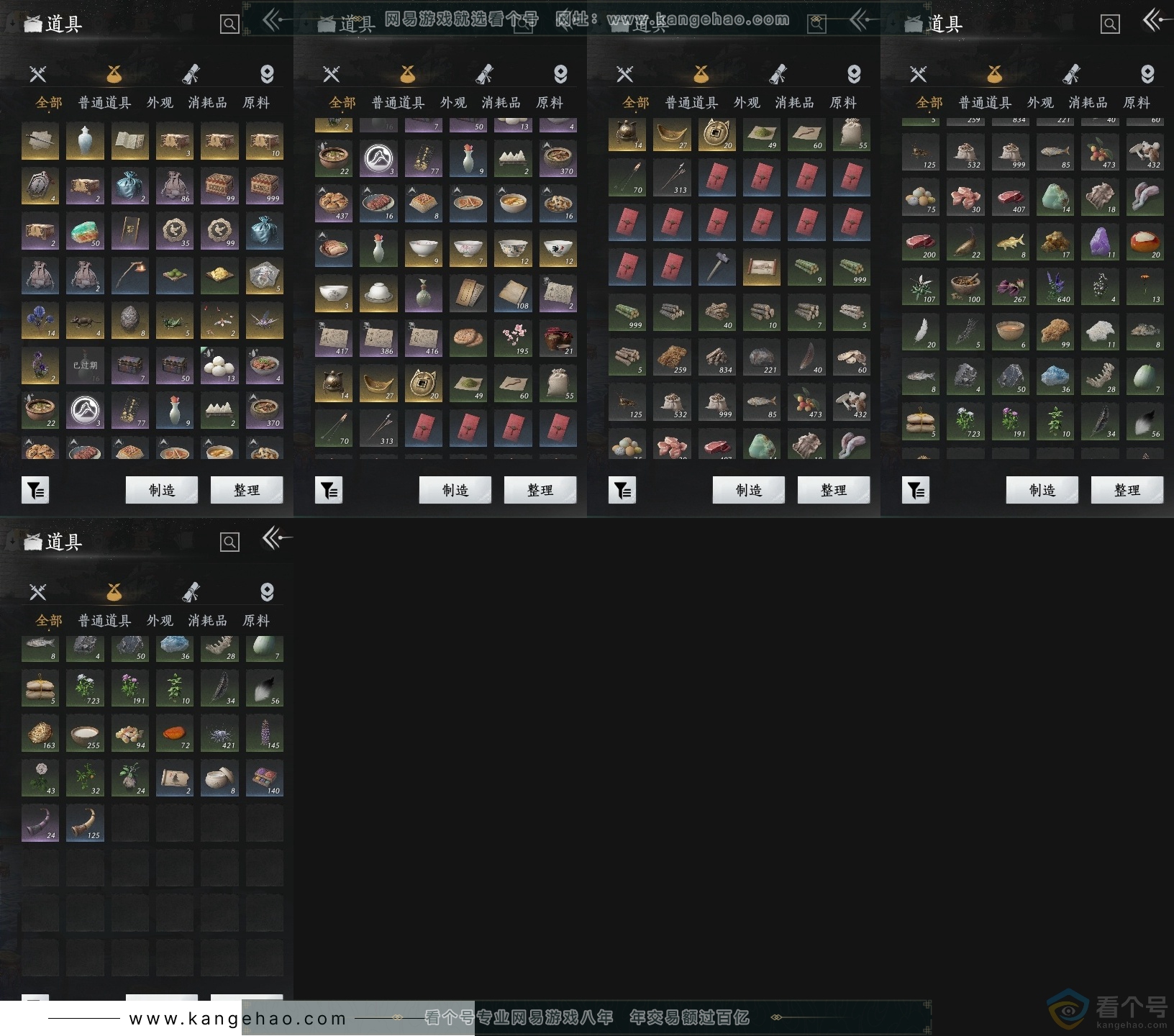Select the bowl with count 255
Image resolution: width=1174 pixels, height=1036 pixels.
[x=85, y=732]
